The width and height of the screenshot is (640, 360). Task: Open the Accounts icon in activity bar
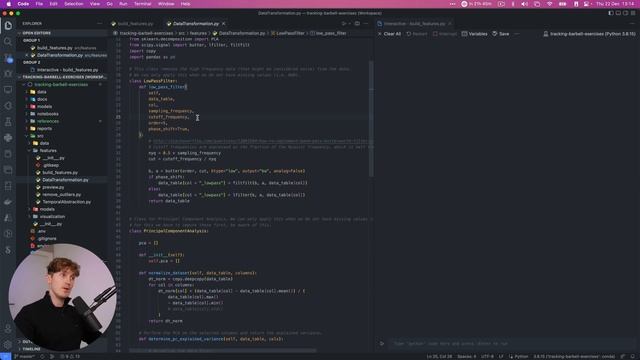click(8, 329)
